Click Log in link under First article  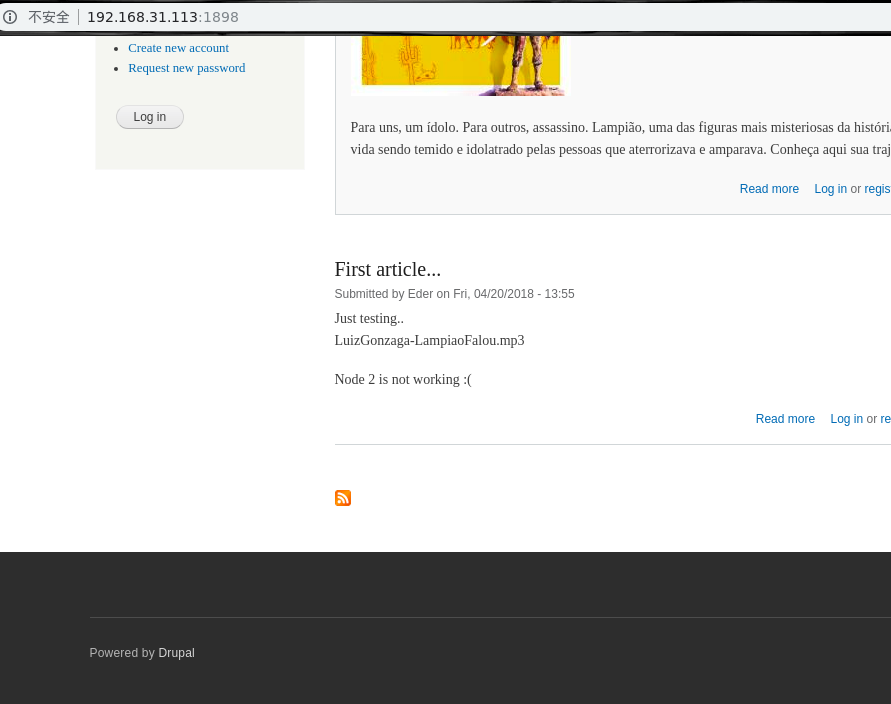[x=846, y=419]
